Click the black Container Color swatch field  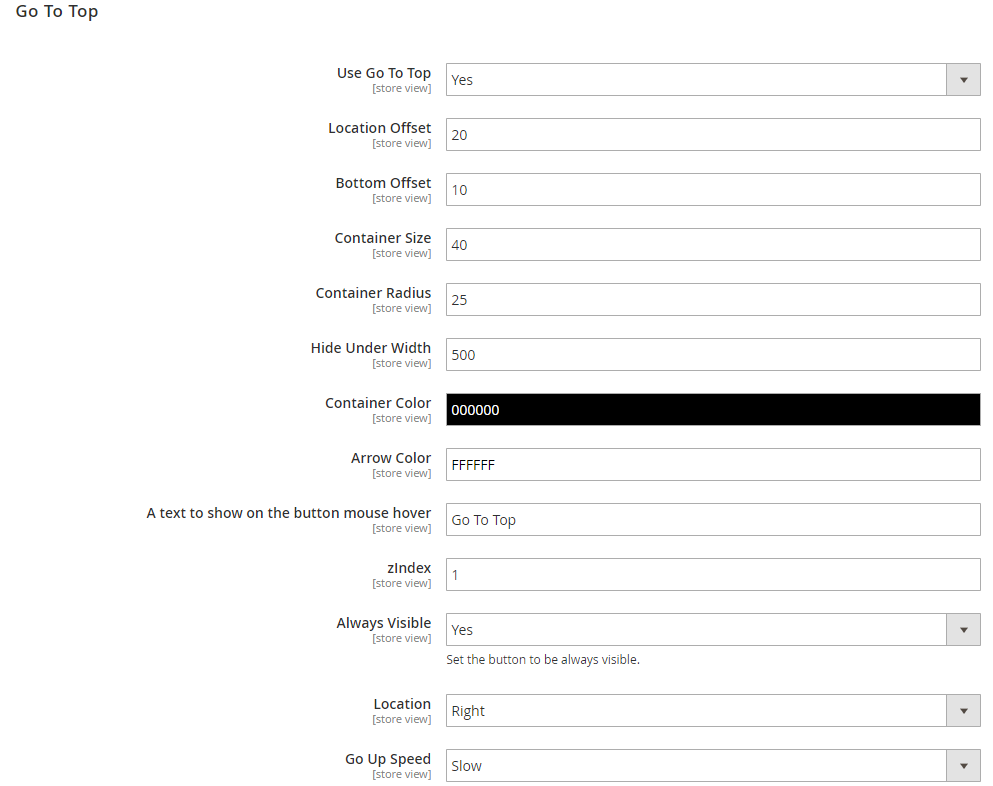pos(713,410)
